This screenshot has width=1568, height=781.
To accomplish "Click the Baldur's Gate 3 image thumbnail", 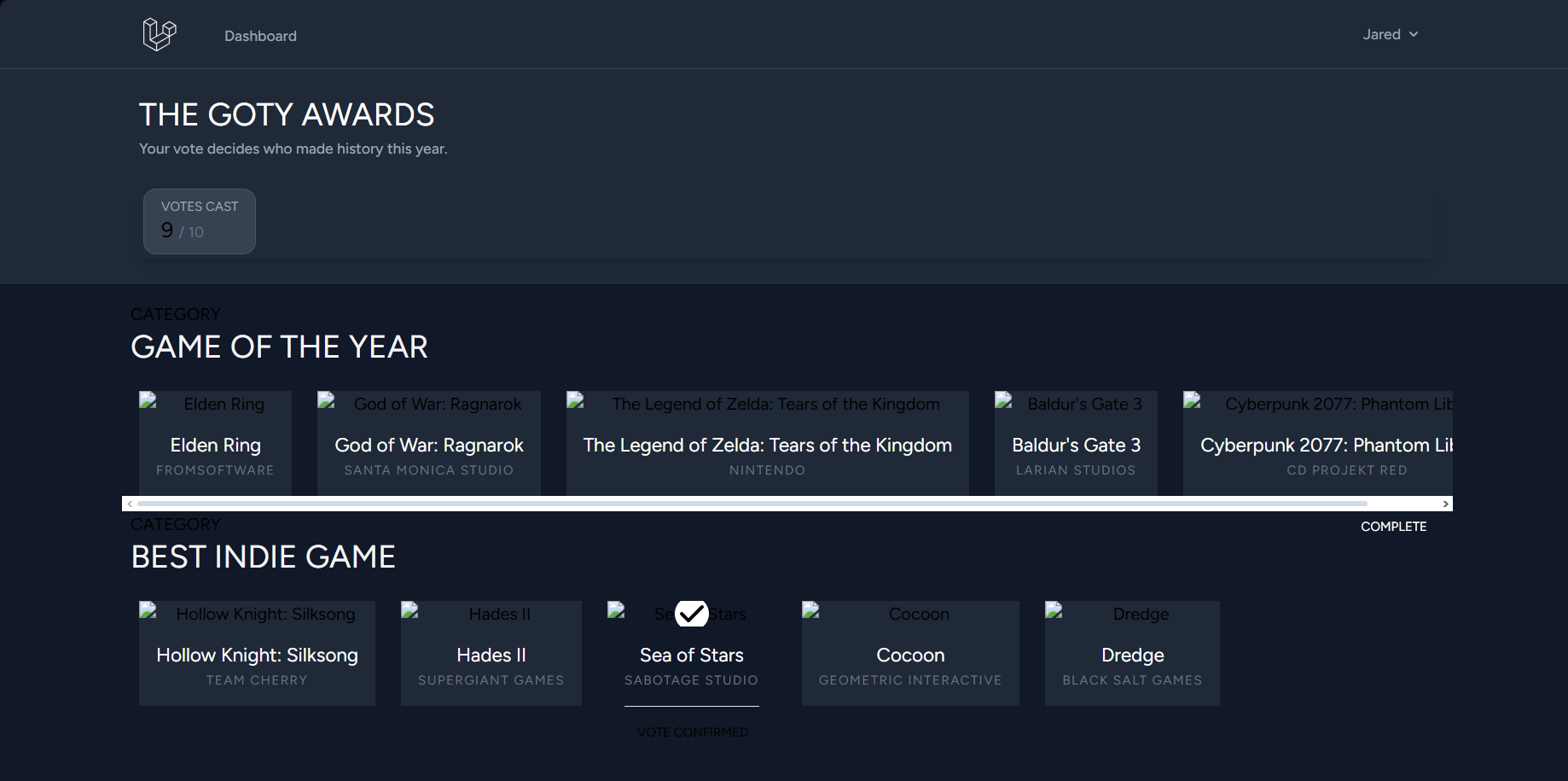I will 1076,404.
